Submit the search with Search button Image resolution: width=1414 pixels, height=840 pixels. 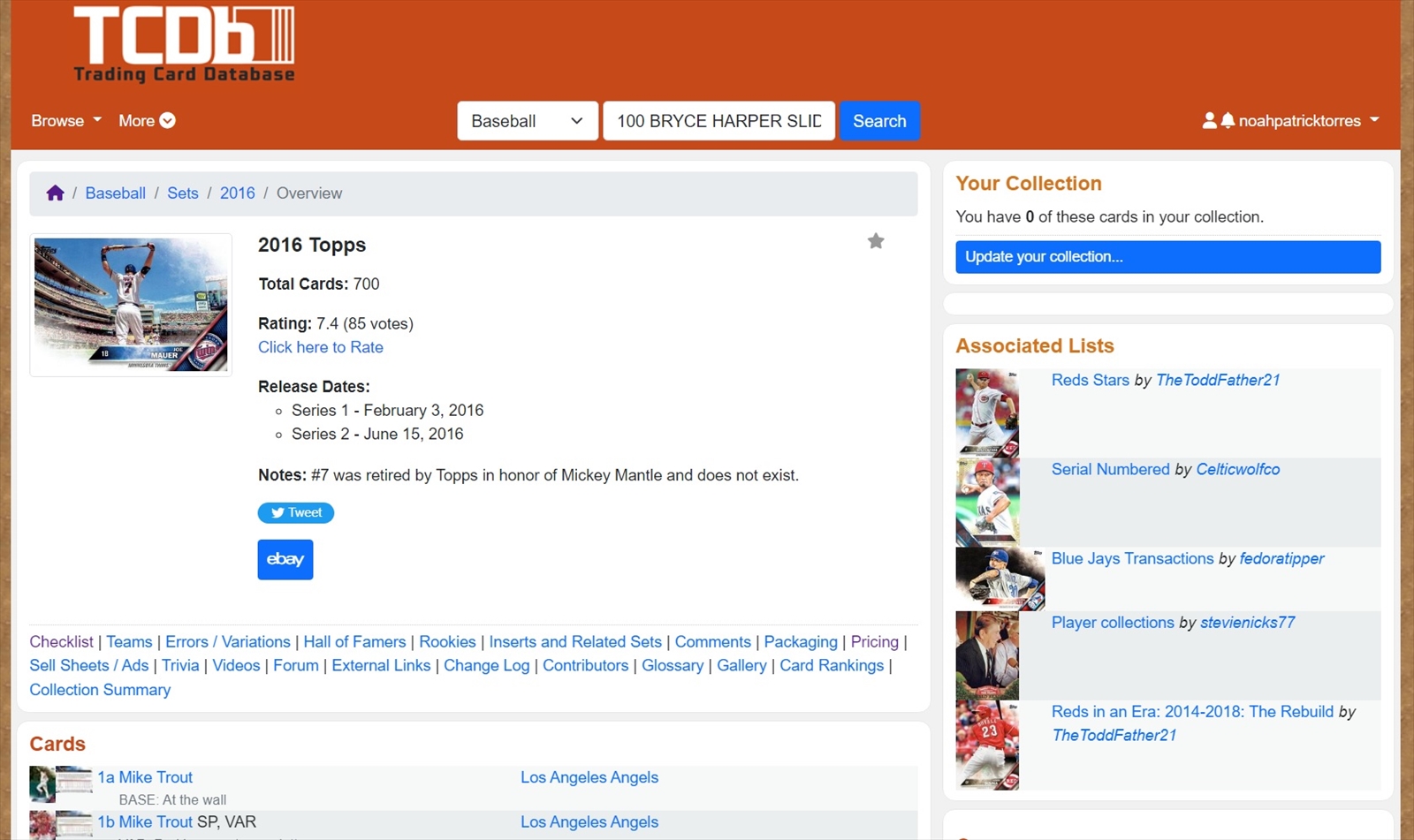click(879, 121)
